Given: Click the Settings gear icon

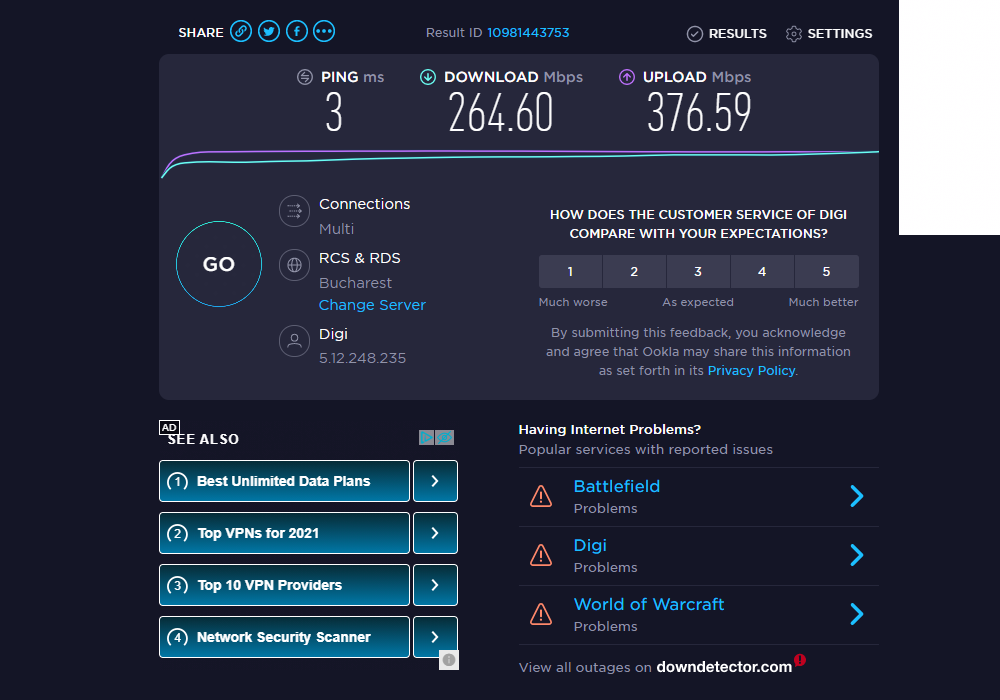Looking at the screenshot, I should (x=793, y=34).
